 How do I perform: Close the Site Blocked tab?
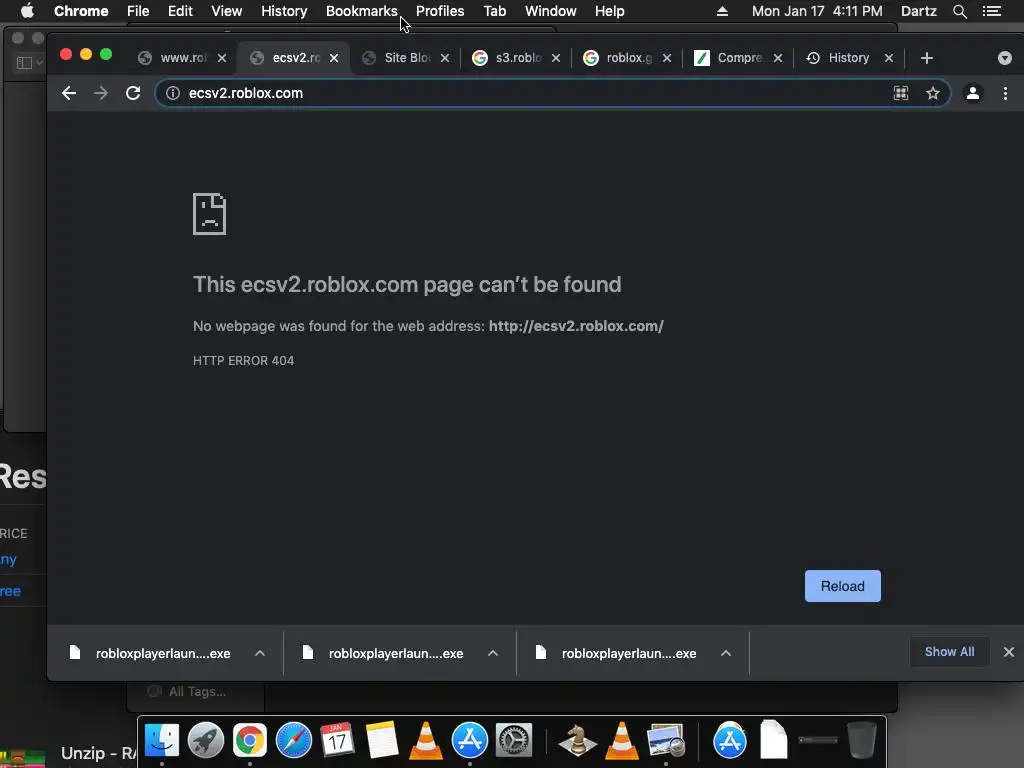click(445, 58)
